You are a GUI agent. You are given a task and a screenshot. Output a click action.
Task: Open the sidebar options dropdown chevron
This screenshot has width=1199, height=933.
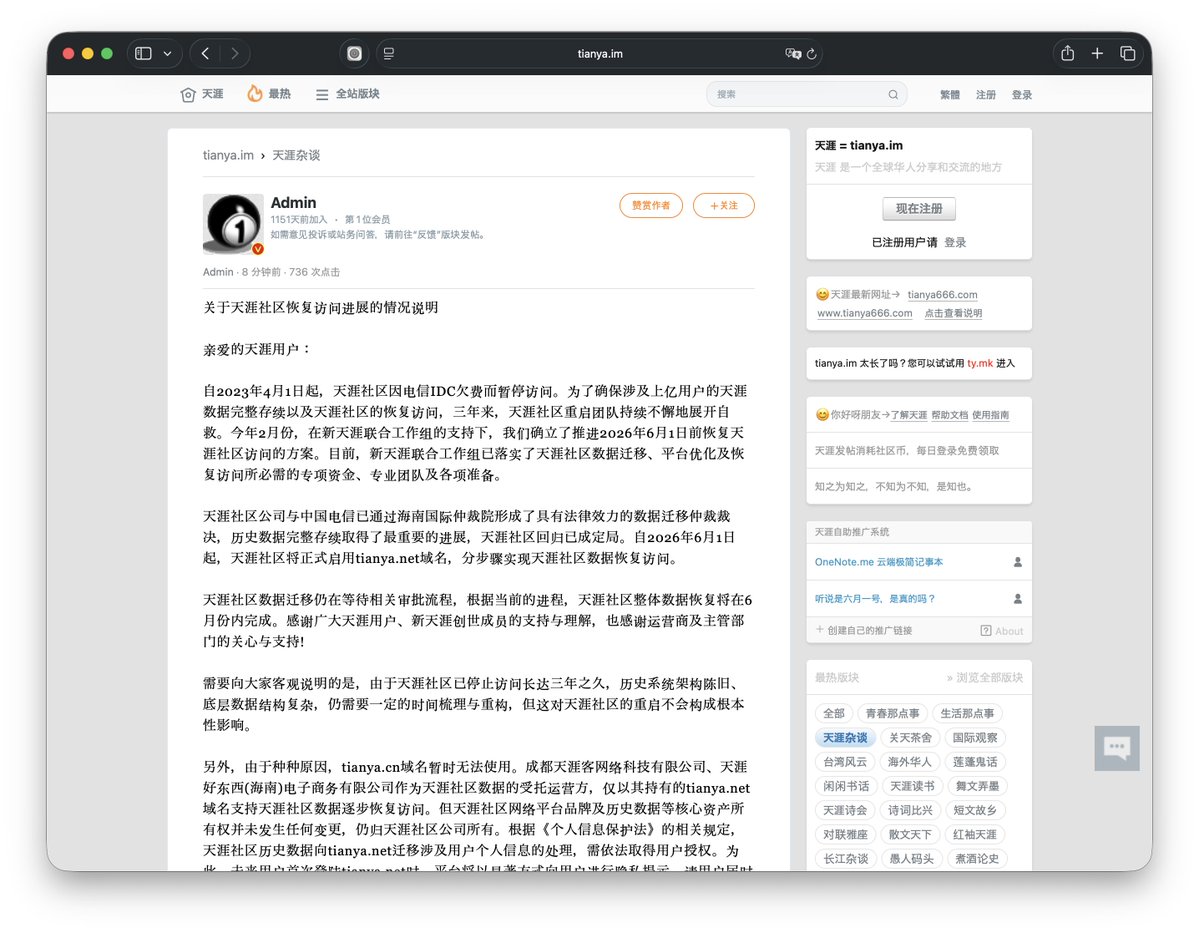tap(167, 54)
